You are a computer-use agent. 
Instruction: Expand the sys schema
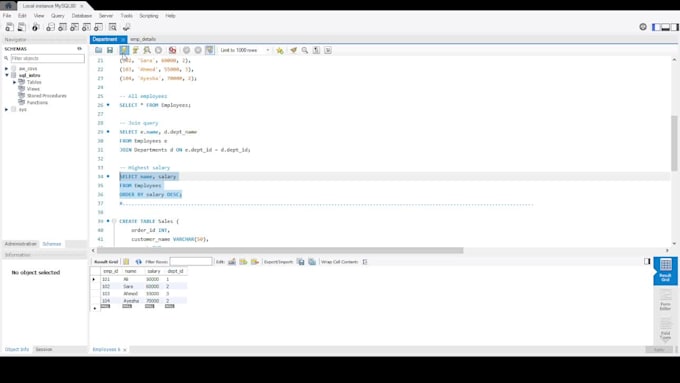tap(7, 110)
